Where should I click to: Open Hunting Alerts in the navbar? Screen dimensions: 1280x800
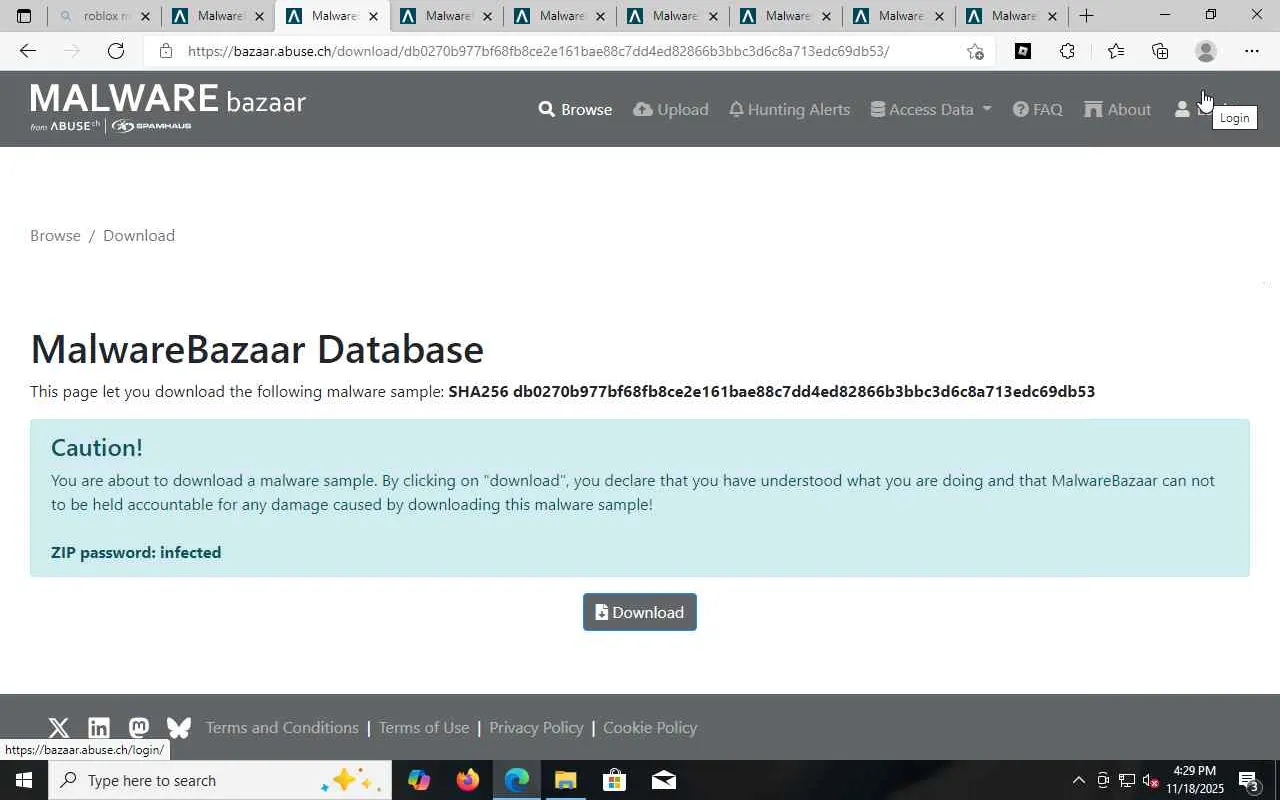789,109
